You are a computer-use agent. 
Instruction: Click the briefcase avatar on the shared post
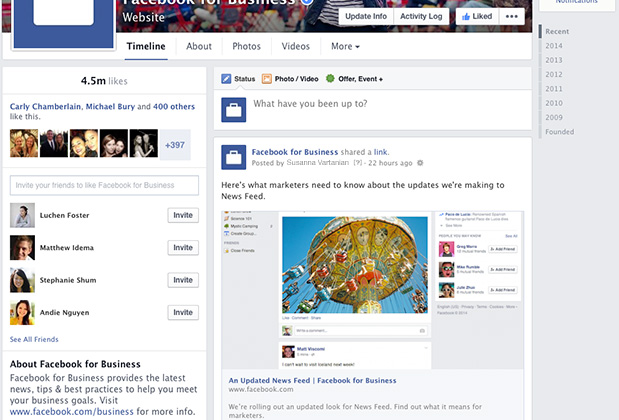tap(234, 157)
